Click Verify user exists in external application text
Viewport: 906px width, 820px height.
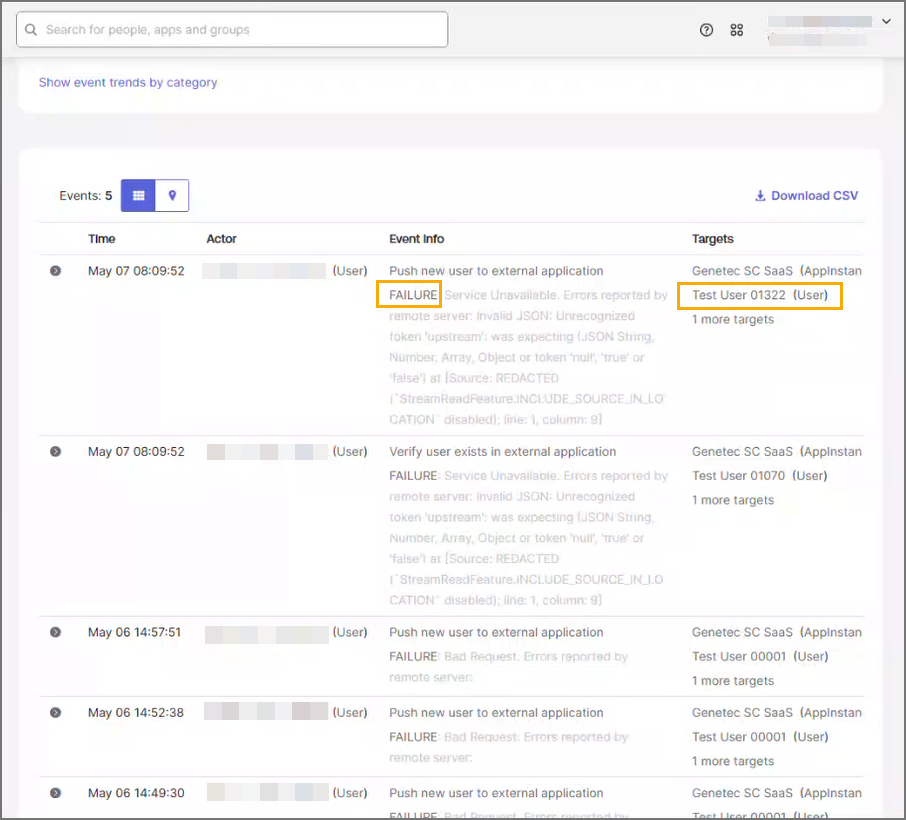[503, 452]
